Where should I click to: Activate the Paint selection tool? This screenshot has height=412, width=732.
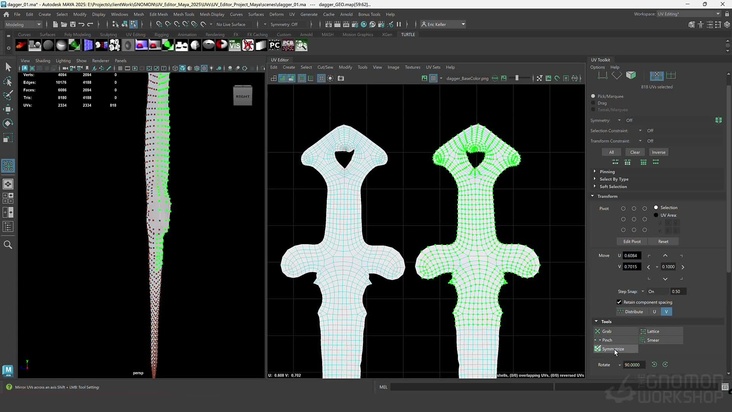click(8, 95)
